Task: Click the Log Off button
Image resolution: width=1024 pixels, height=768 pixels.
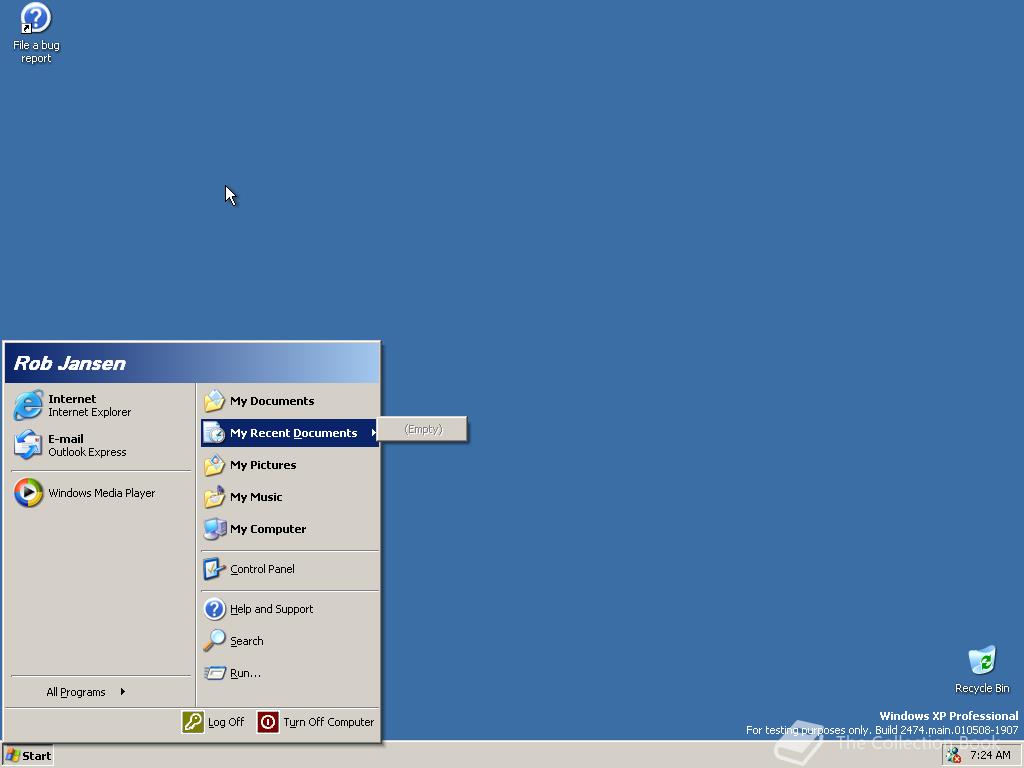Action: click(x=213, y=722)
